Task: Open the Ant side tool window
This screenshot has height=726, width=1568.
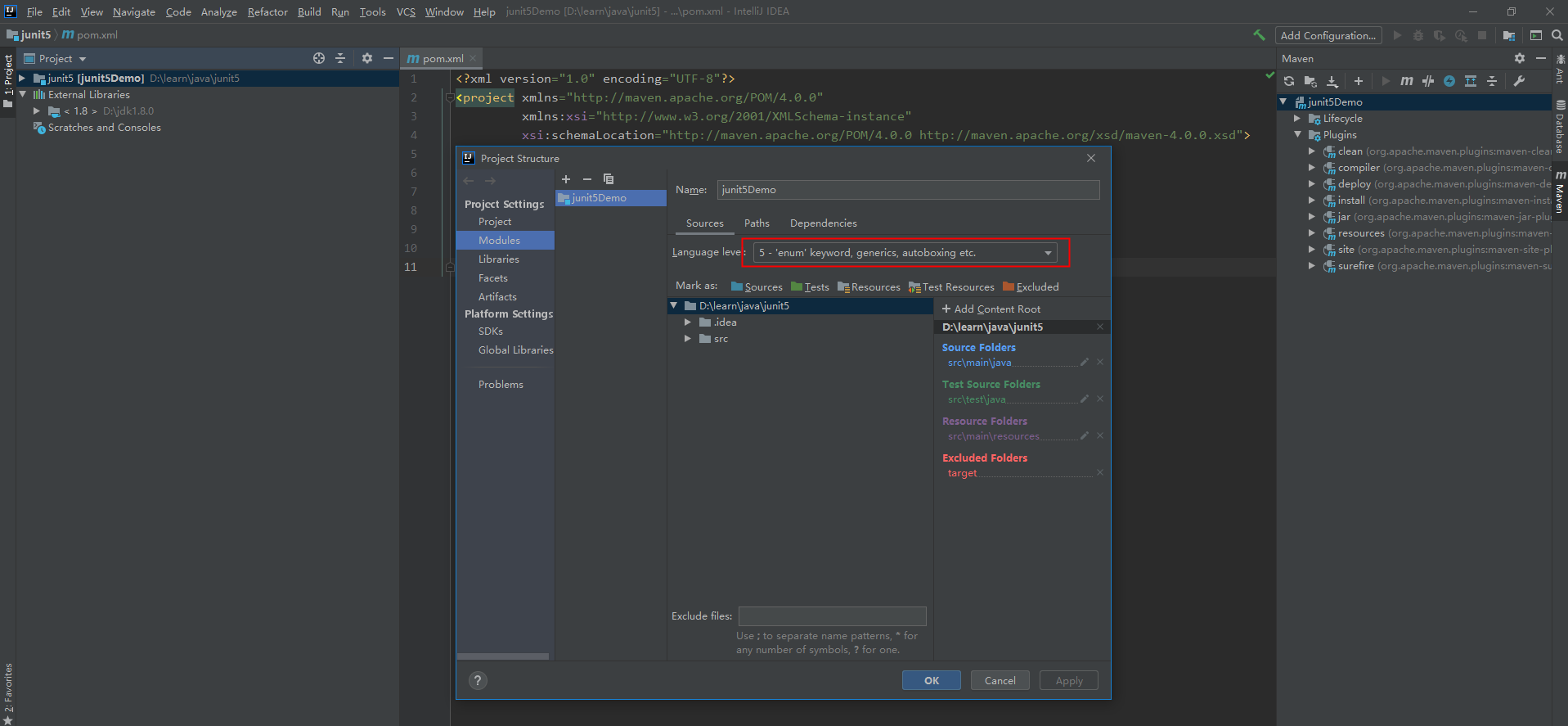Action: [1561, 69]
